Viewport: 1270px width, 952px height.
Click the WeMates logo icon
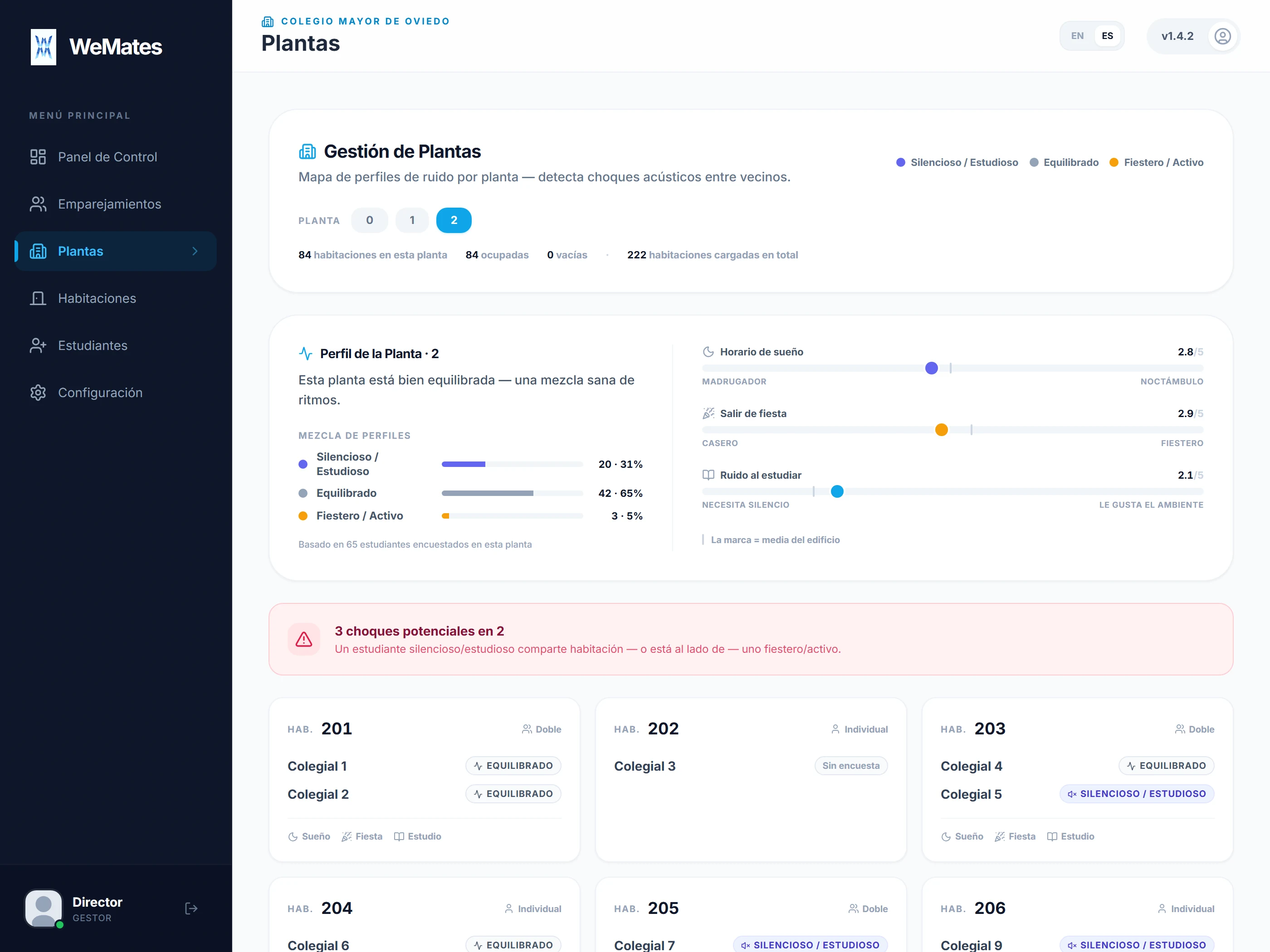pyautogui.click(x=44, y=47)
